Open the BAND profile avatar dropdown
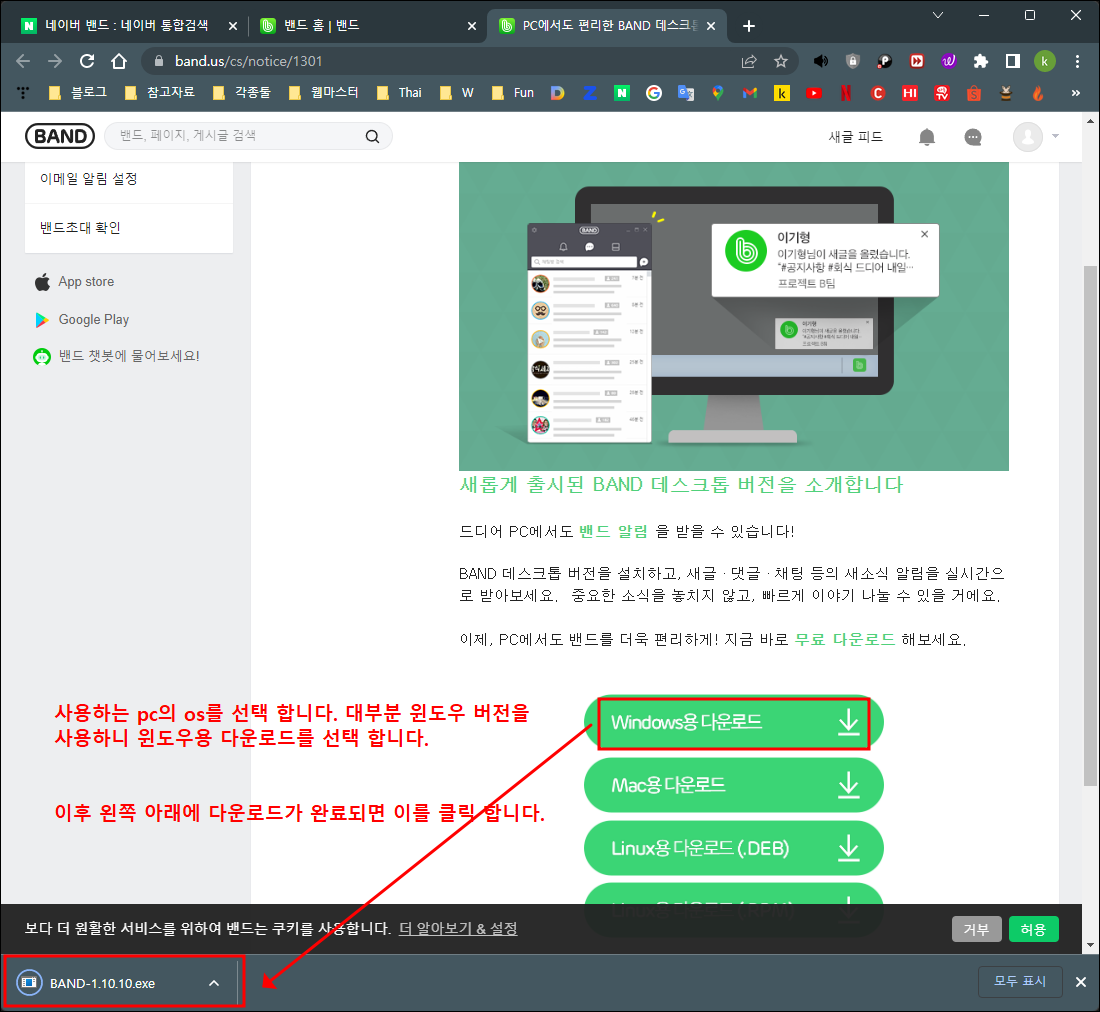Viewport: 1100px width, 1012px height. [x=1028, y=137]
